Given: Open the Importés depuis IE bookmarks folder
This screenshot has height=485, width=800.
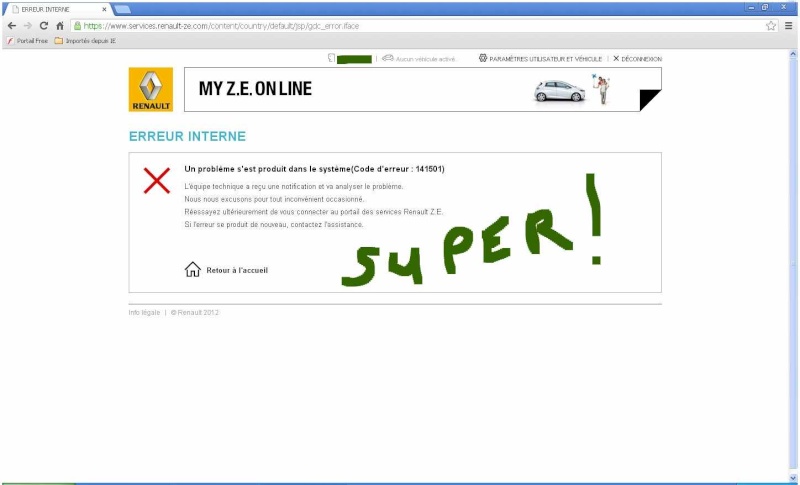Looking at the screenshot, I should click(x=85, y=41).
